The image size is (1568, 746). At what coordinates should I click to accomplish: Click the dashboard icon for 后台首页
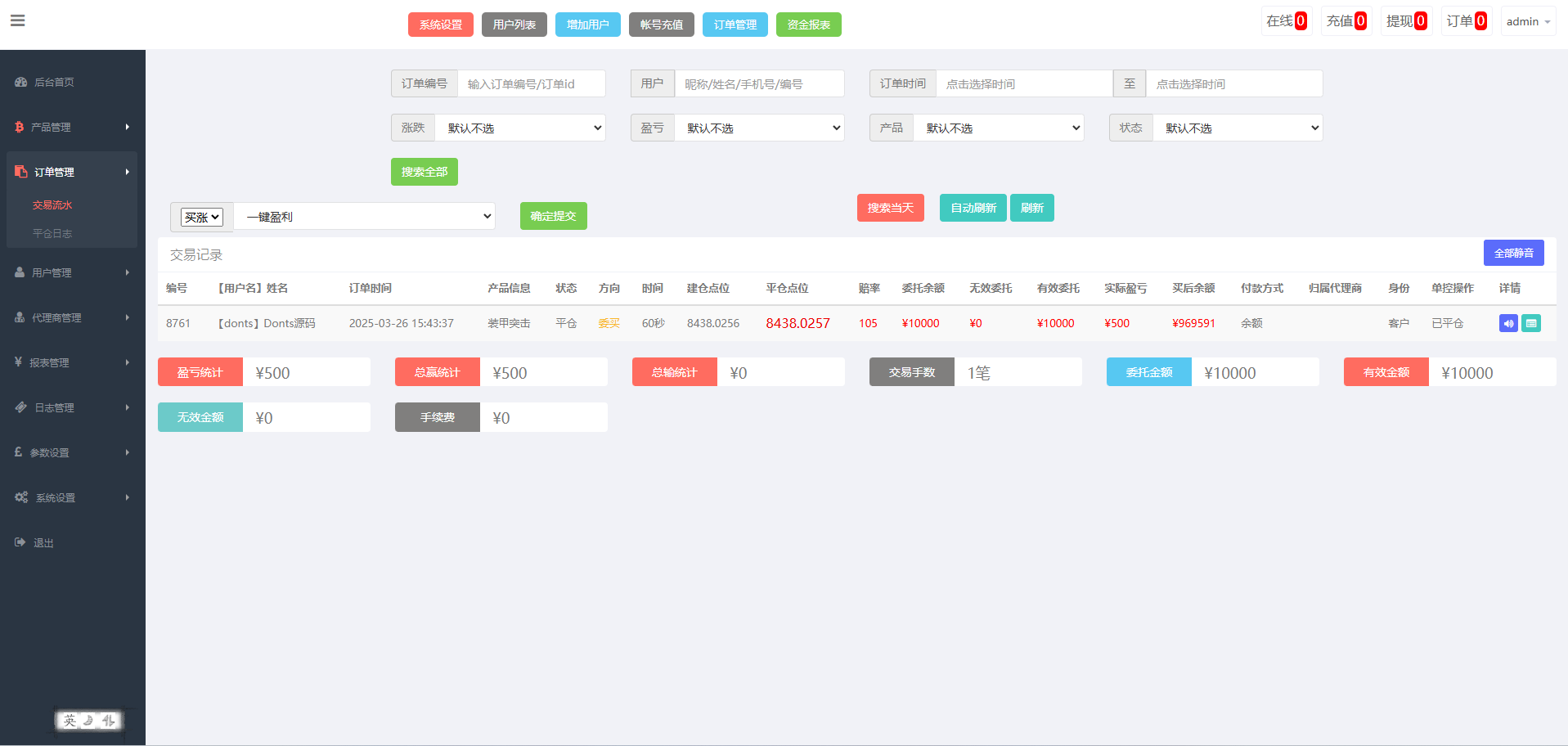coord(21,82)
